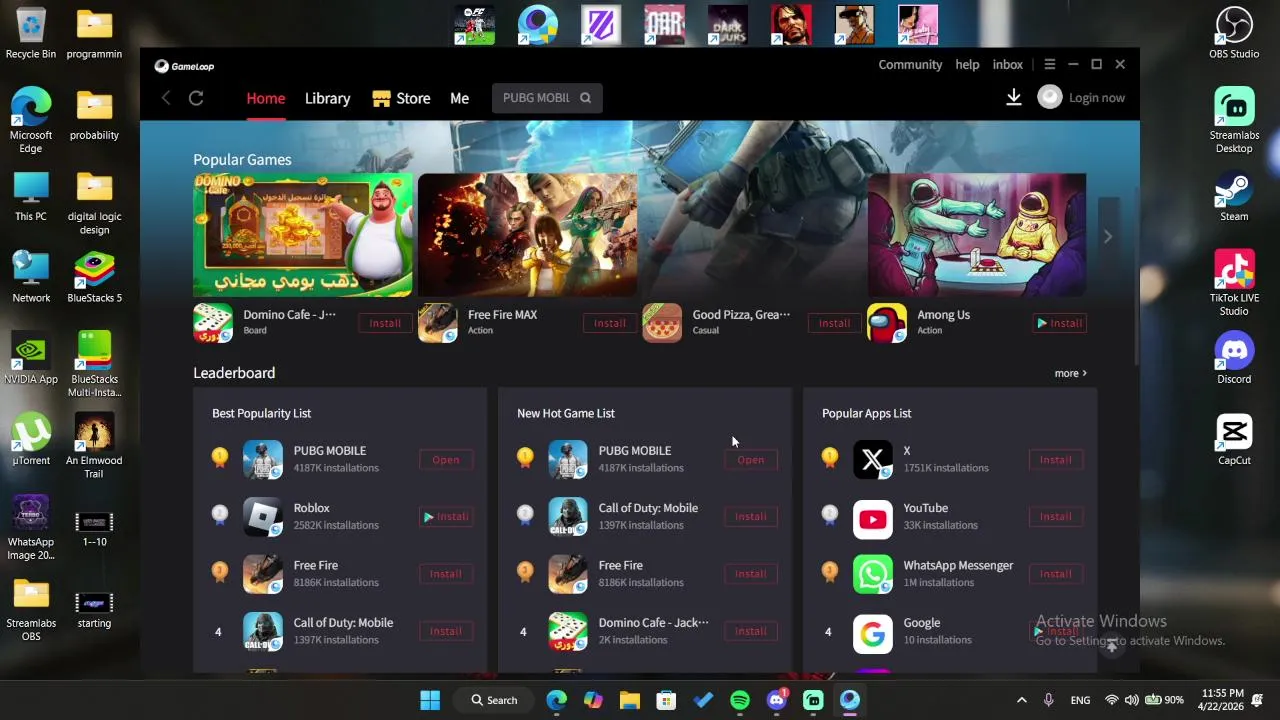Open Community menu
This screenshot has width=1280, height=720.
[x=910, y=64]
